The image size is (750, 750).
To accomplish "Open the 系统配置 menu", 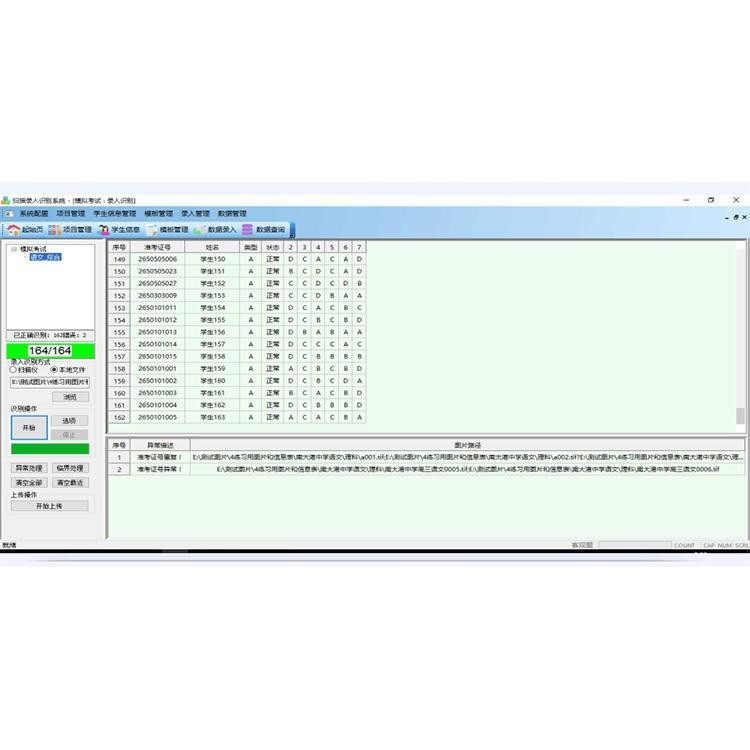I will pyautogui.click(x=34, y=213).
